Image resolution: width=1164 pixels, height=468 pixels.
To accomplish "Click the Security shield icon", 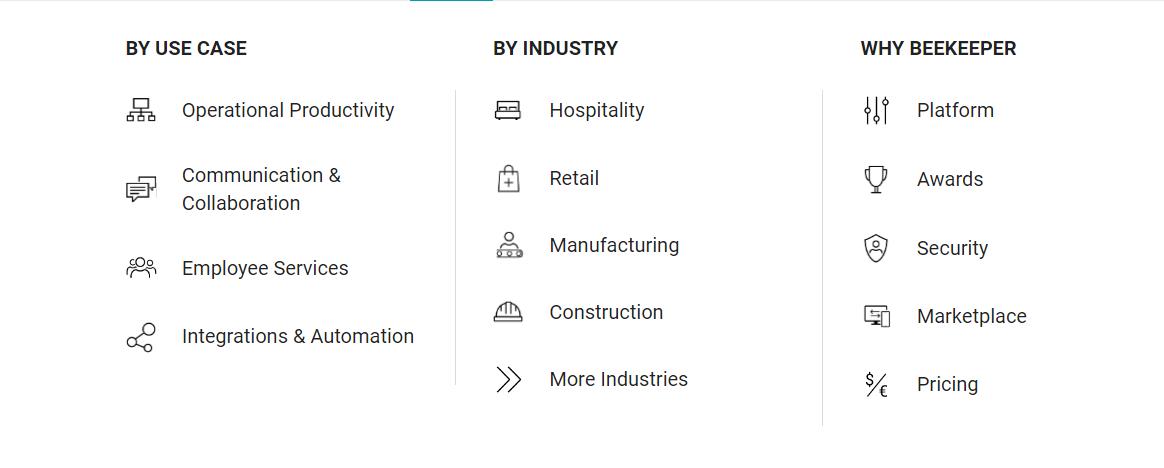I will coord(876,248).
